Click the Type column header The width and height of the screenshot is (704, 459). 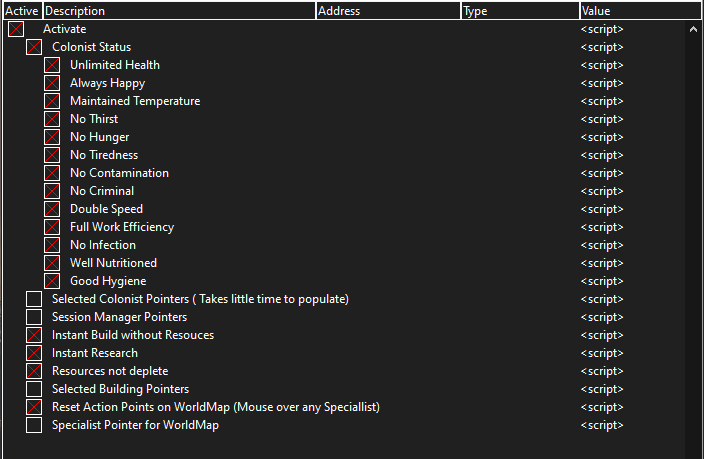coord(519,11)
